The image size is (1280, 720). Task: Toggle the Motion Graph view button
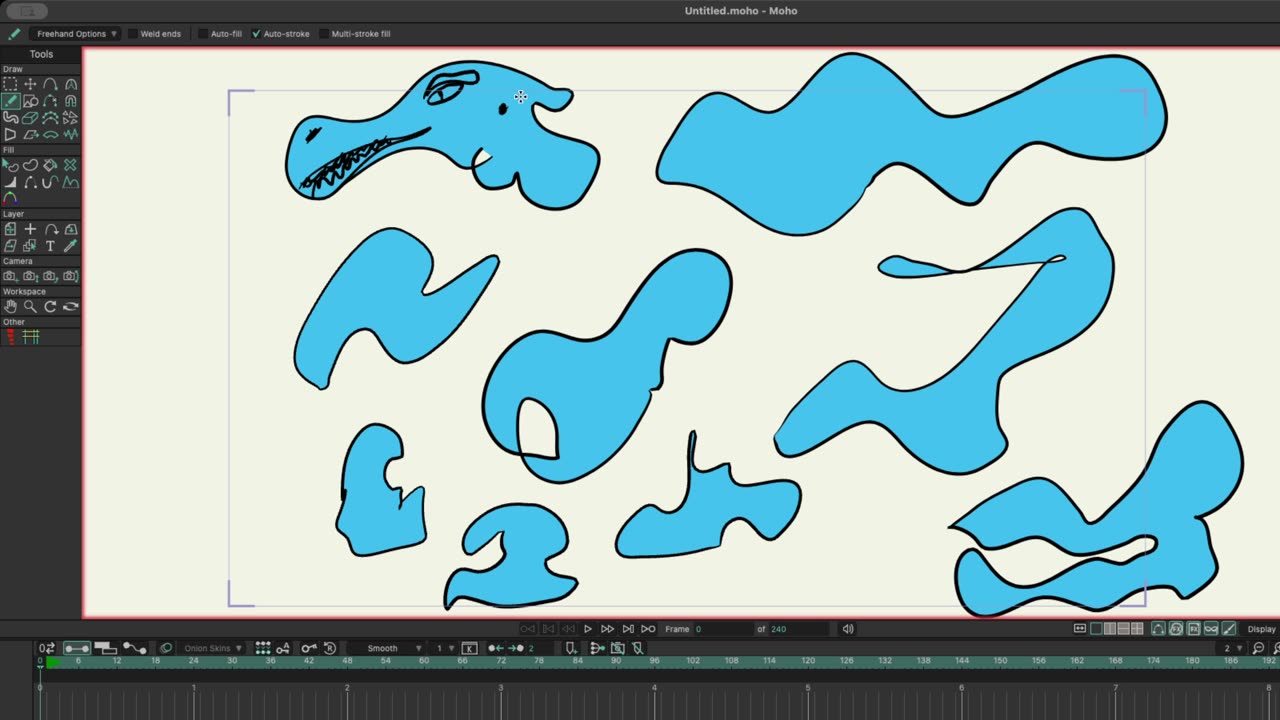(134, 648)
